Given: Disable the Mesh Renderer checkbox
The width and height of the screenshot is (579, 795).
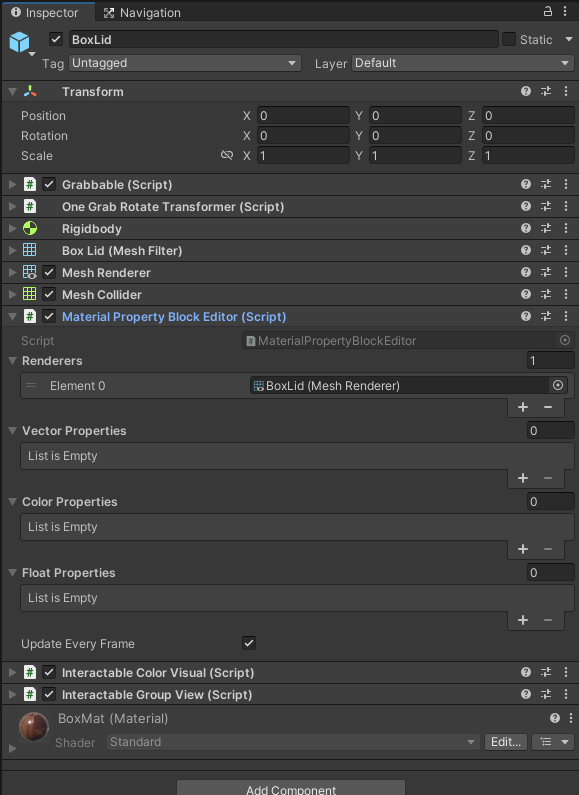Looking at the screenshot, I should click(x=49, y=272).
